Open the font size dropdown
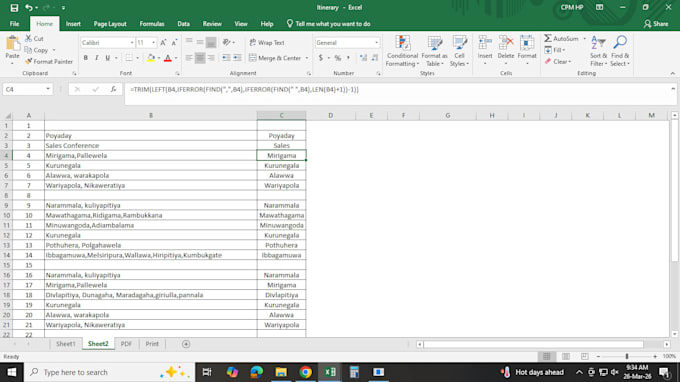Screen dimensions: 680x382 click(153, 42)
